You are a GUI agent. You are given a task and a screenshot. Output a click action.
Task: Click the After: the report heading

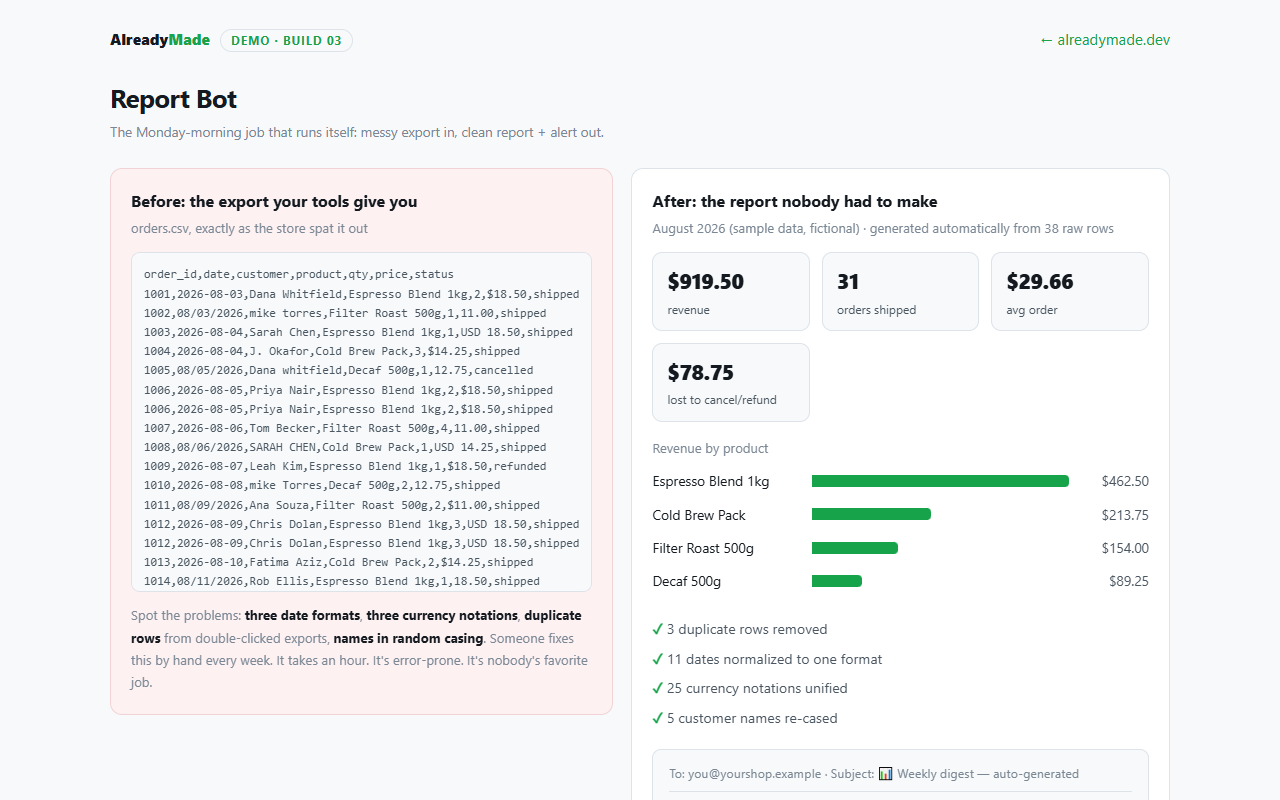(x=795, y=201)
